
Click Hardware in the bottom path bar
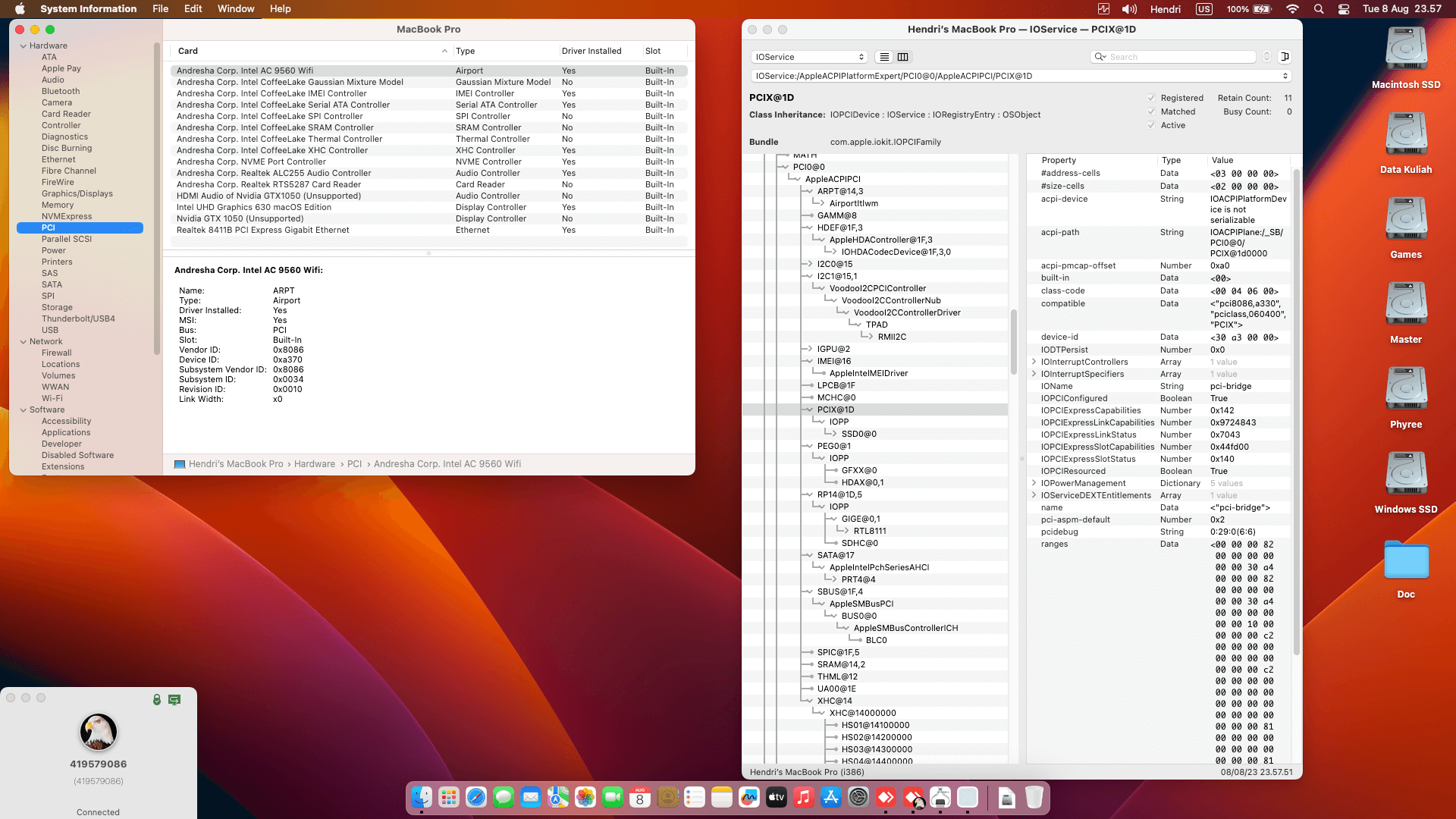[315, 464]
